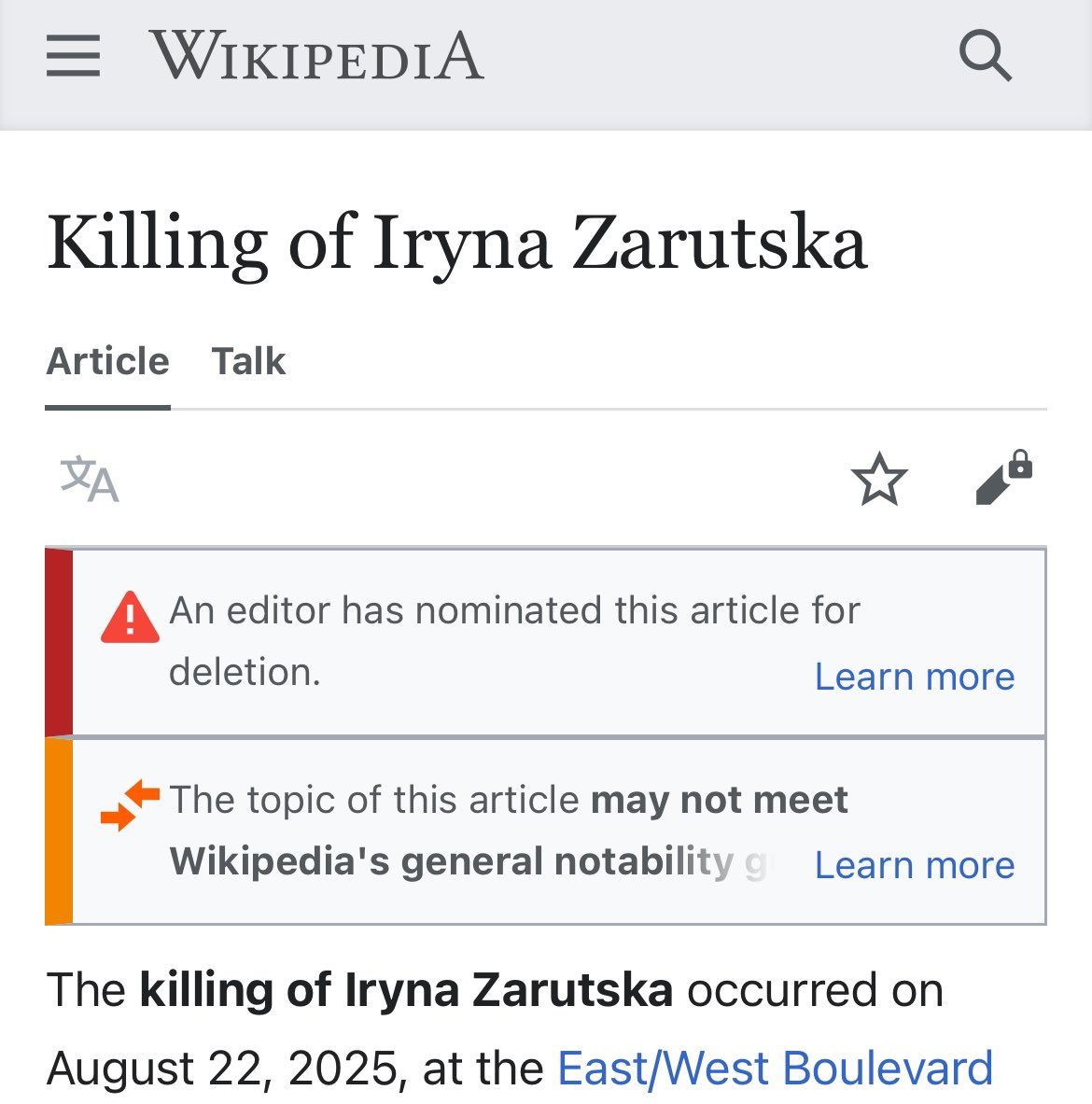1092x1104 pixels.
Task: Click the 'Killing of Iryna Zarutska' heading
Action: tap(457, 243)
